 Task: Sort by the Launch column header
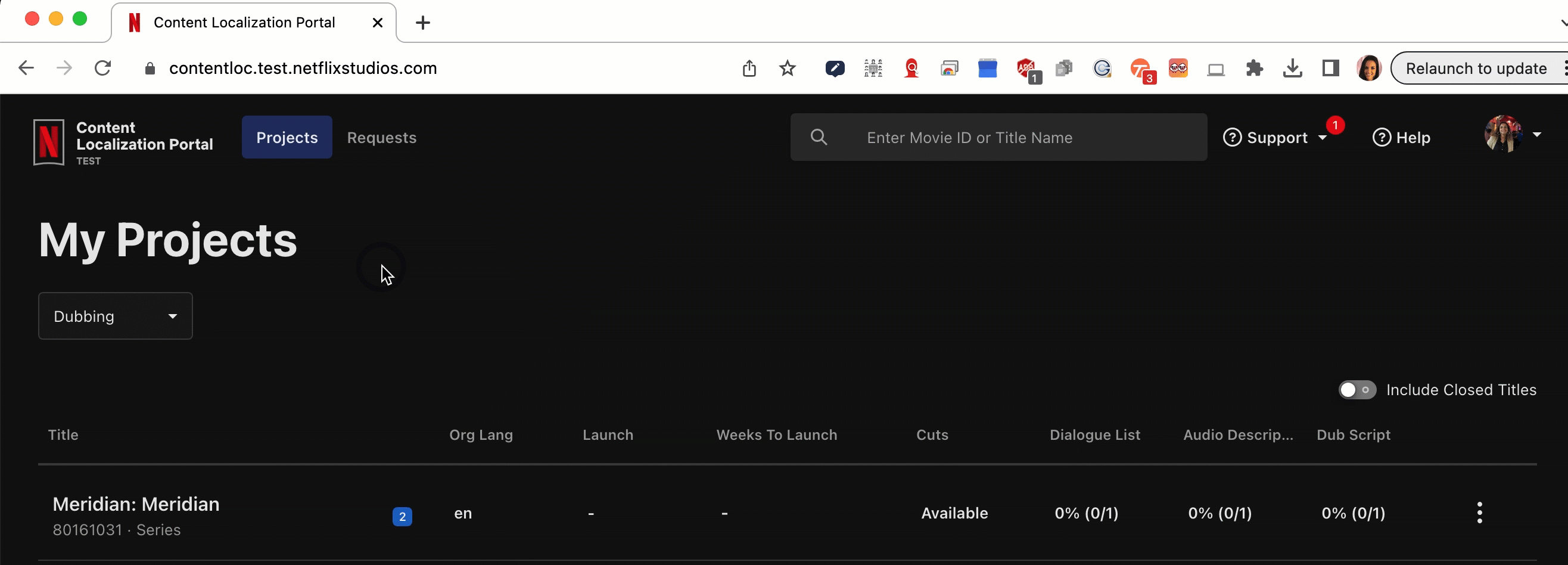(x=608, y=434)
